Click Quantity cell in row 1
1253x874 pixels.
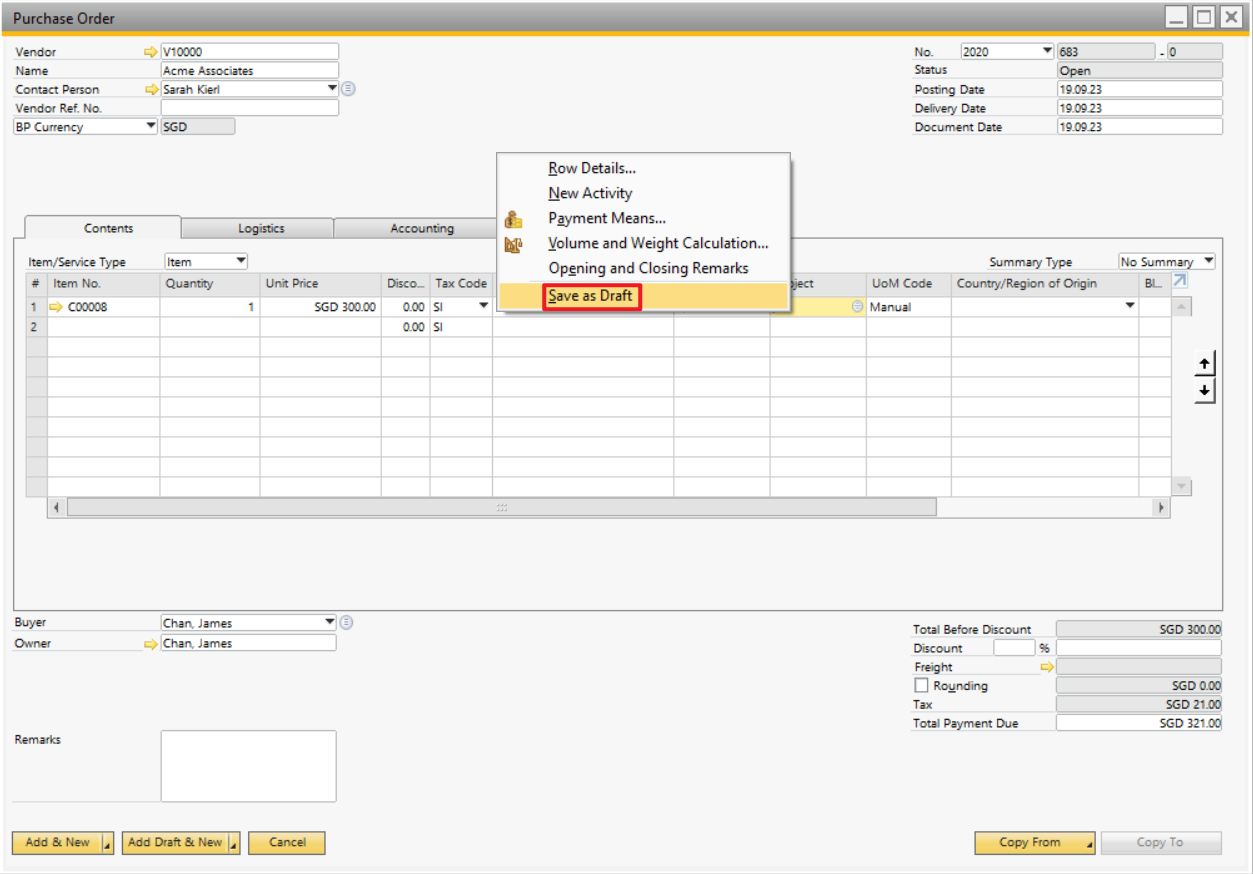pos(210,307)
